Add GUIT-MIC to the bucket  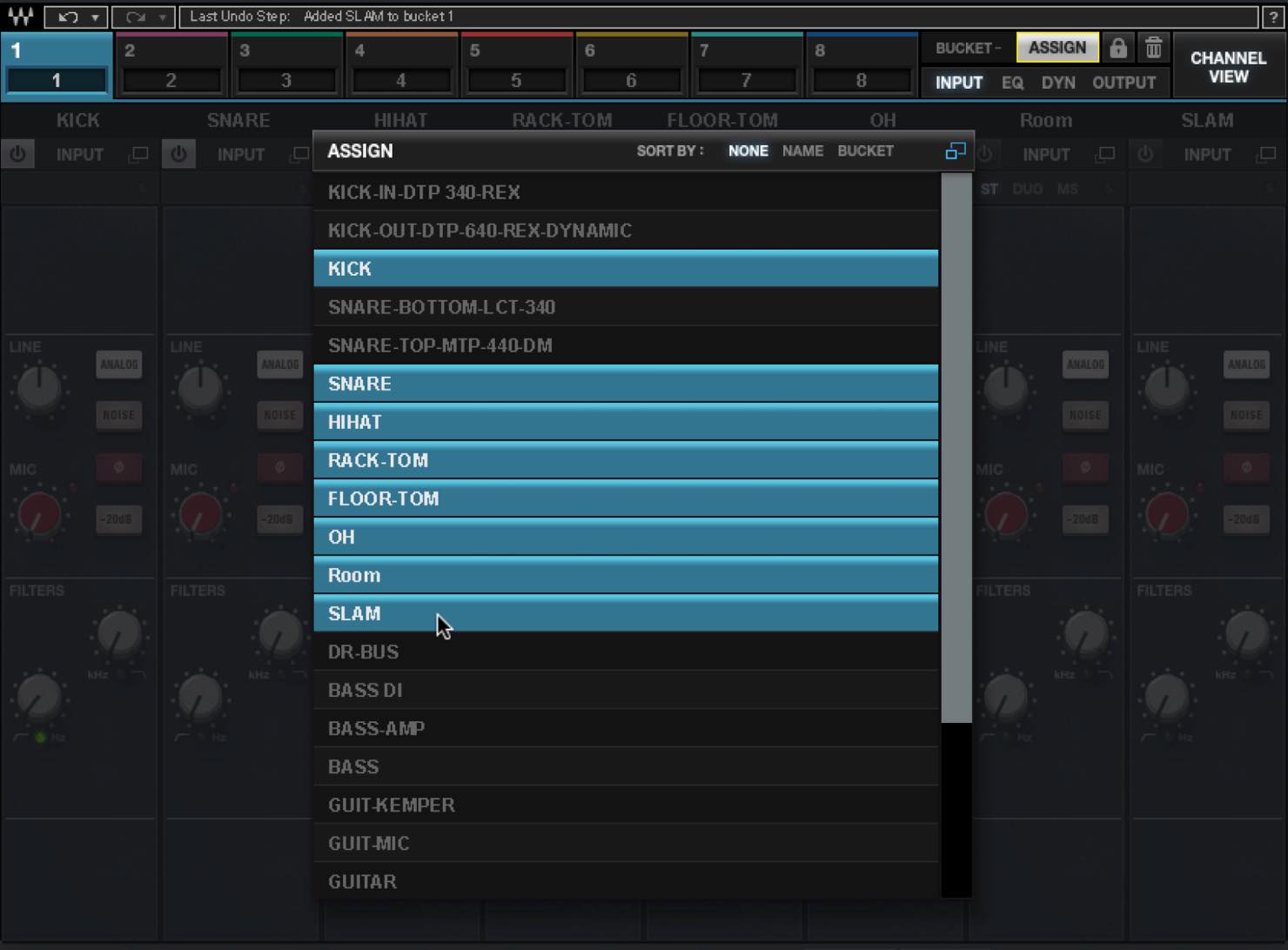tap(626, 843)
